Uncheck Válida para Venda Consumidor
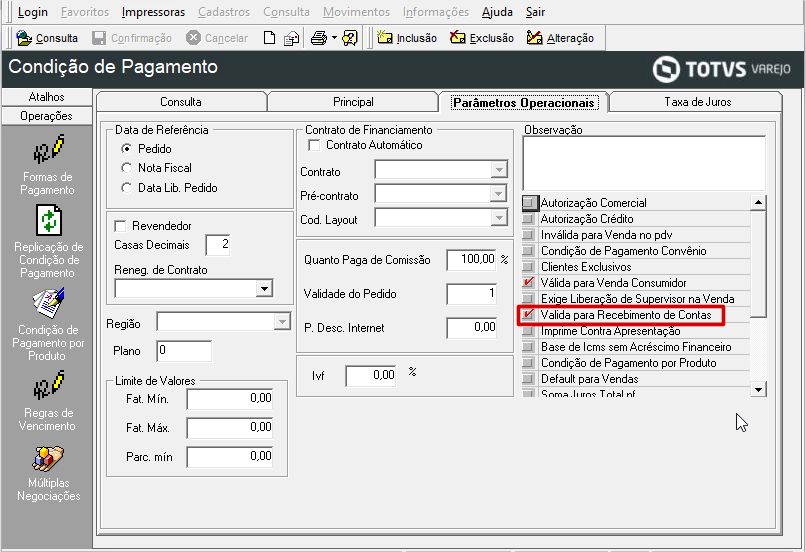 (528, 283)
